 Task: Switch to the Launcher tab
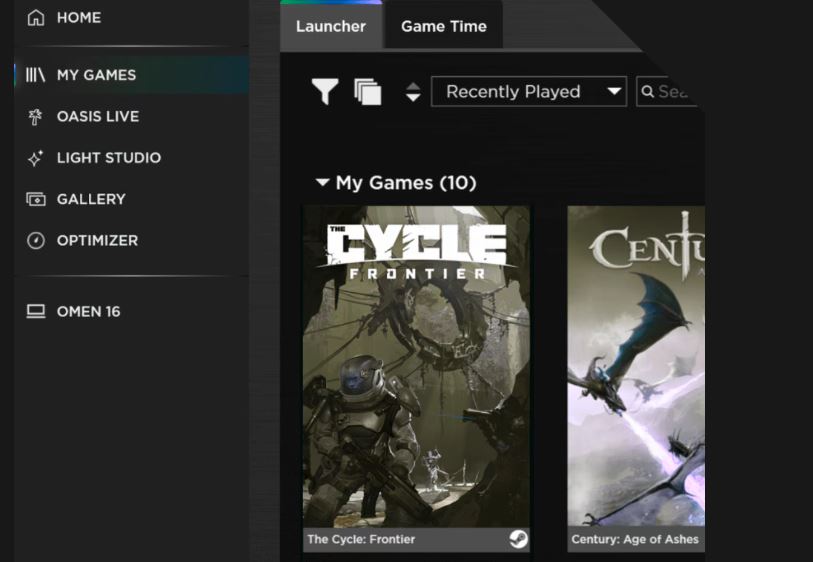[x=331, y=26]
